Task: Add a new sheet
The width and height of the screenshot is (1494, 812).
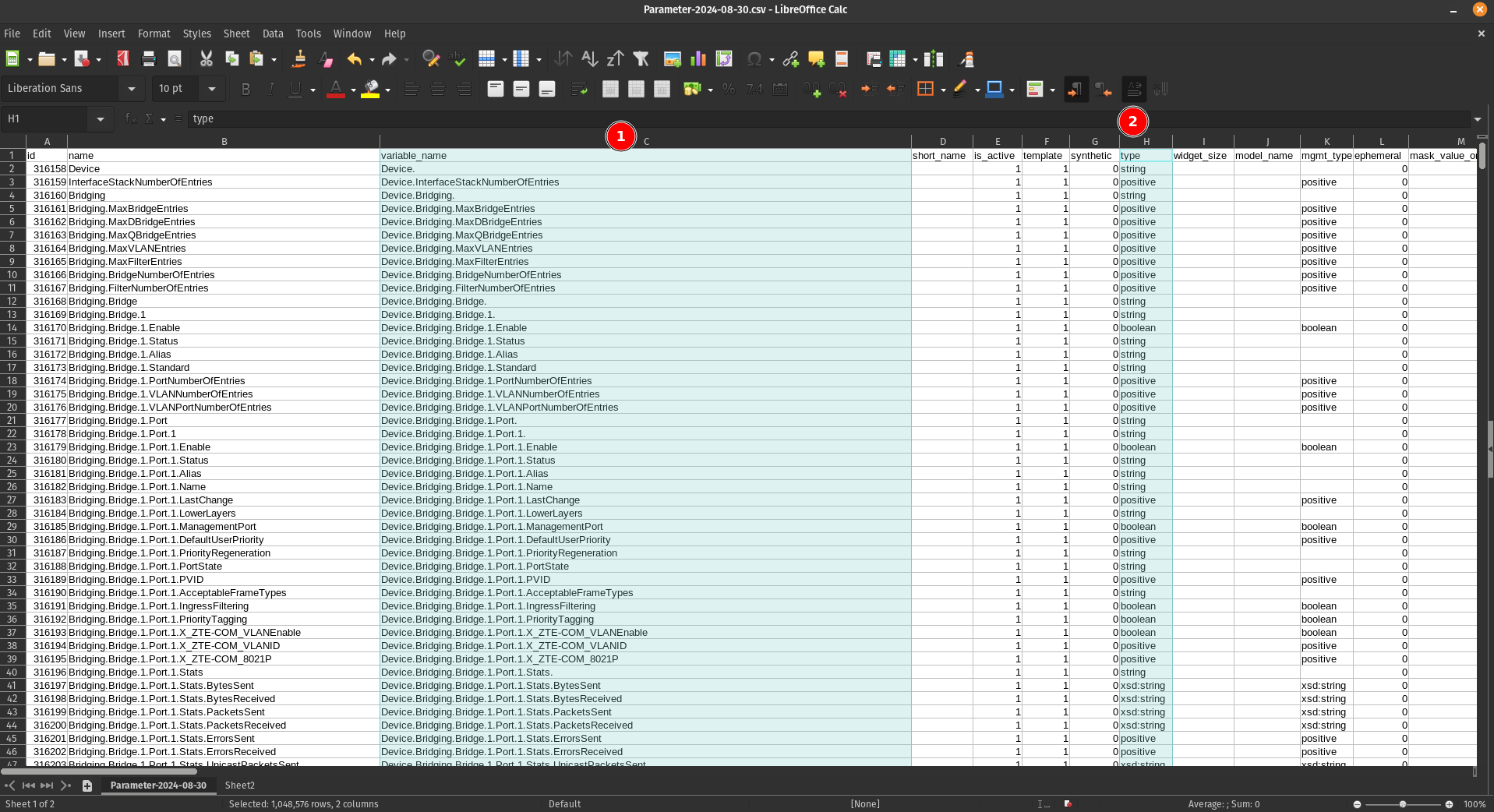Action: 87,786
